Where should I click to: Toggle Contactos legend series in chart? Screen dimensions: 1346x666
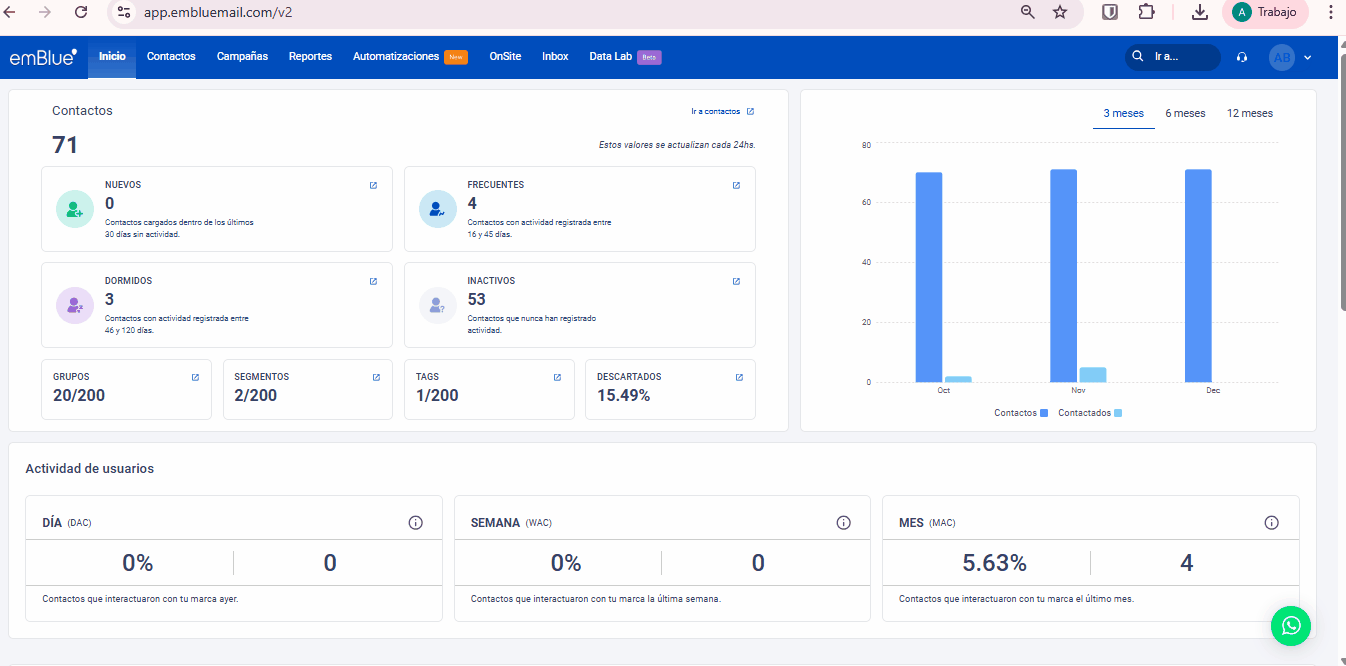(x=1020, y=413)
